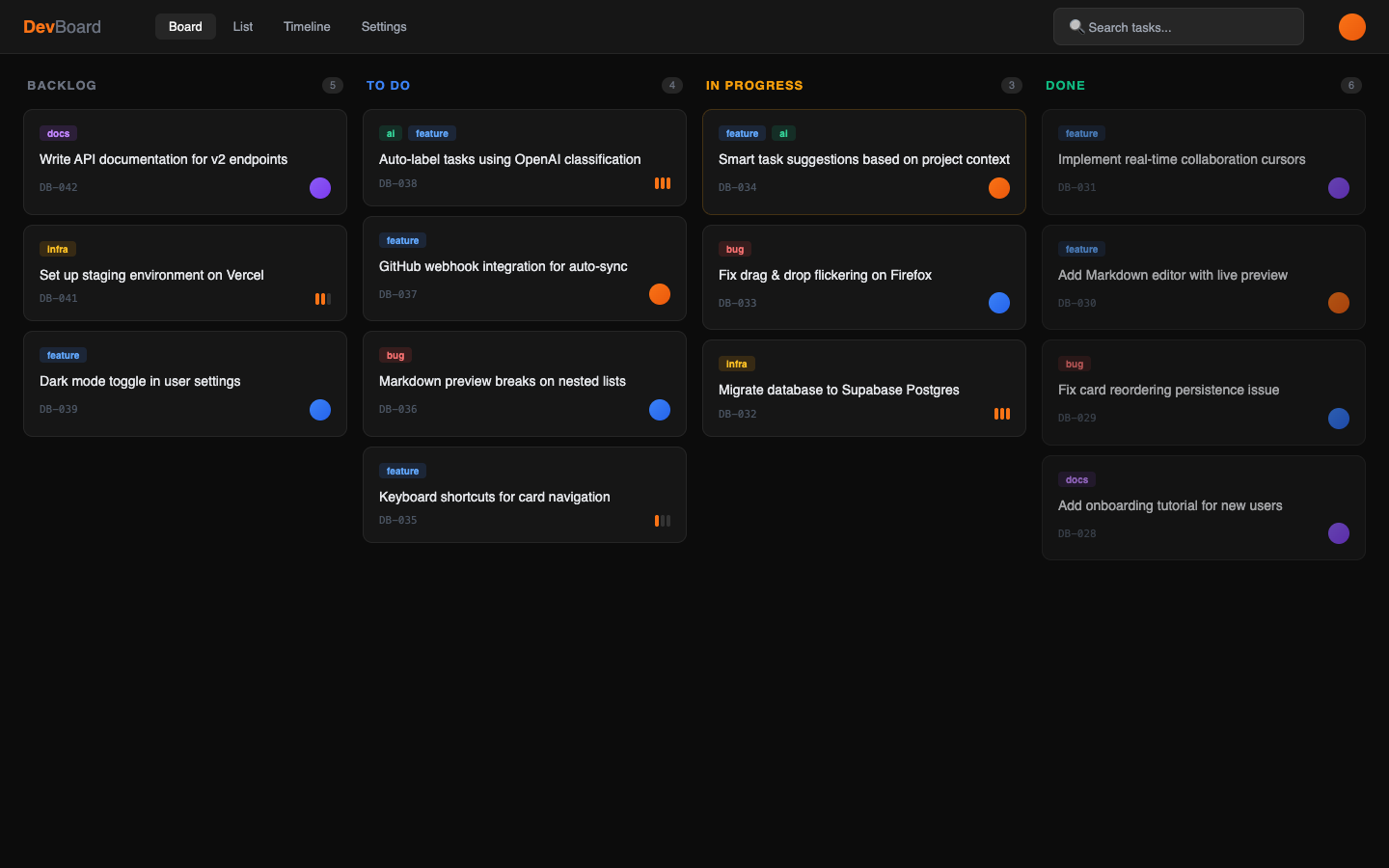Click the assignee avatar on Dark mode card
This screenshot has height=868, width=1389.
click(320, 410)
